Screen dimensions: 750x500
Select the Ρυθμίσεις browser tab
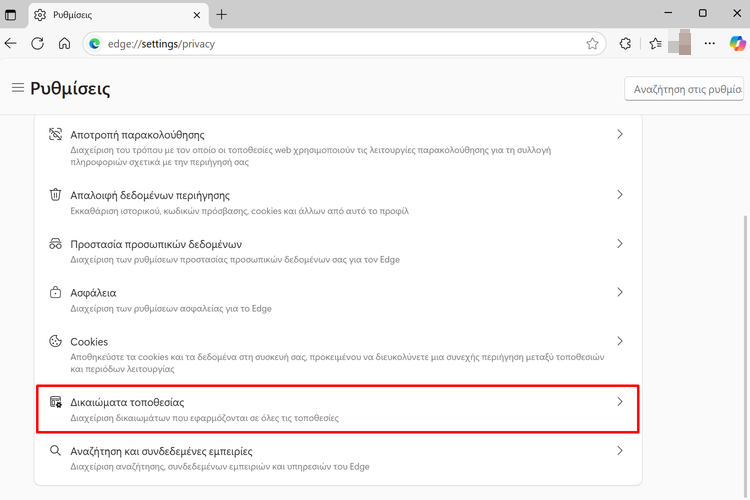(x=119, y=15)
